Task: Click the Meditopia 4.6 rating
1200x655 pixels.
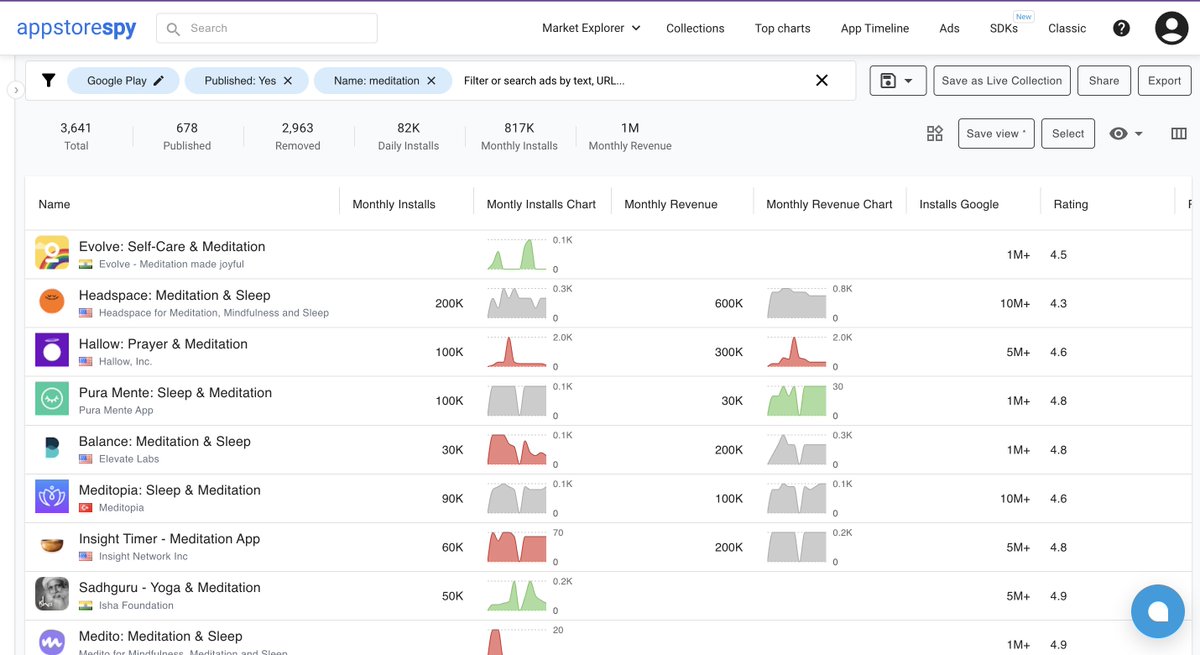Action: (x=1058, y=498)
